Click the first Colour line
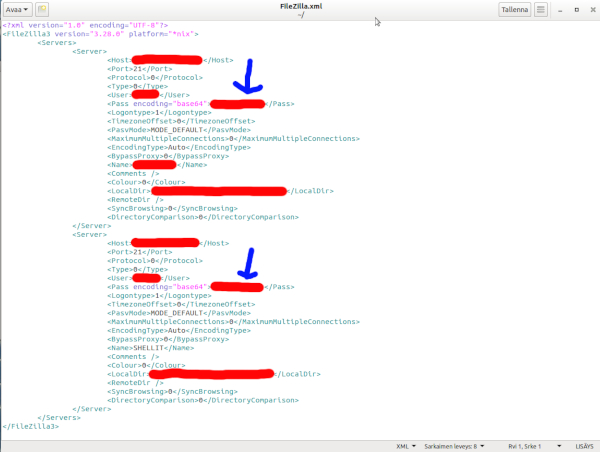The image size is (600, 452). point(146,182)
